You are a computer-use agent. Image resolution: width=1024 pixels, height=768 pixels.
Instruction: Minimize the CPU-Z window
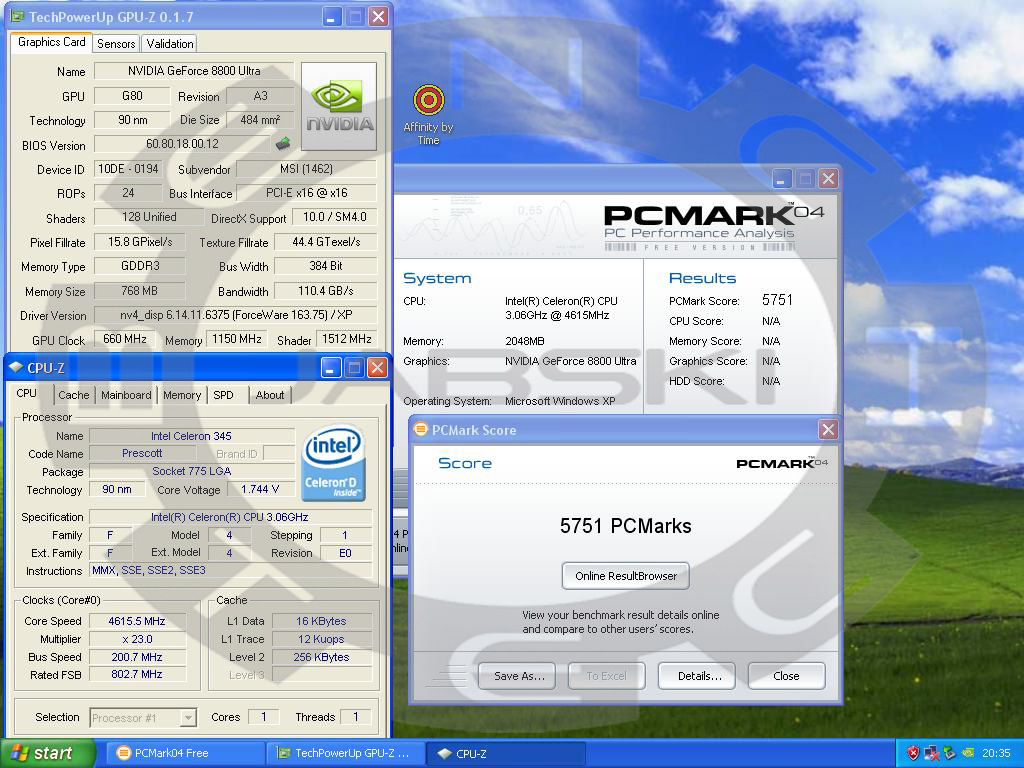pos(331,368)
